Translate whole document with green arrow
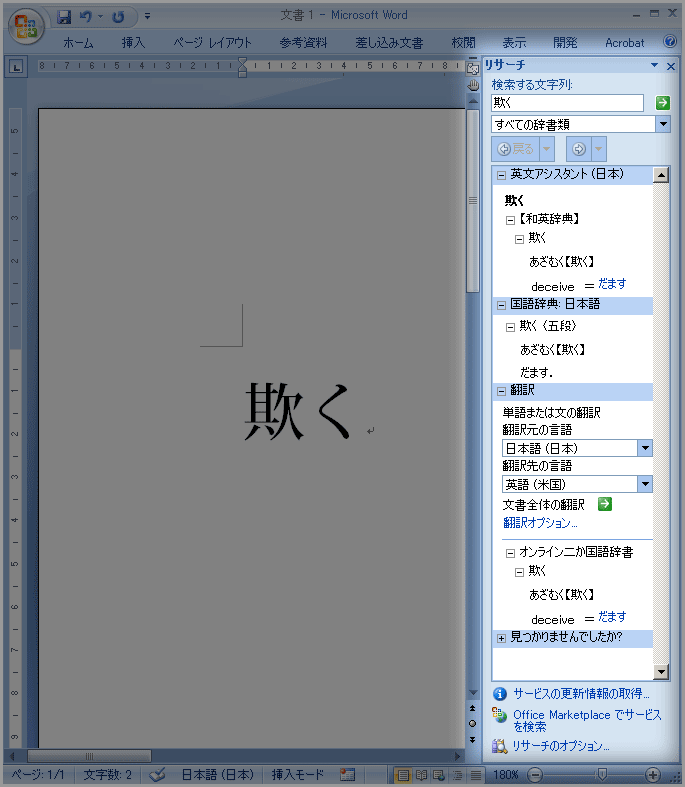The width and height of the screenshot is (685, 787). pyautogui.click(x=605, y=504)
